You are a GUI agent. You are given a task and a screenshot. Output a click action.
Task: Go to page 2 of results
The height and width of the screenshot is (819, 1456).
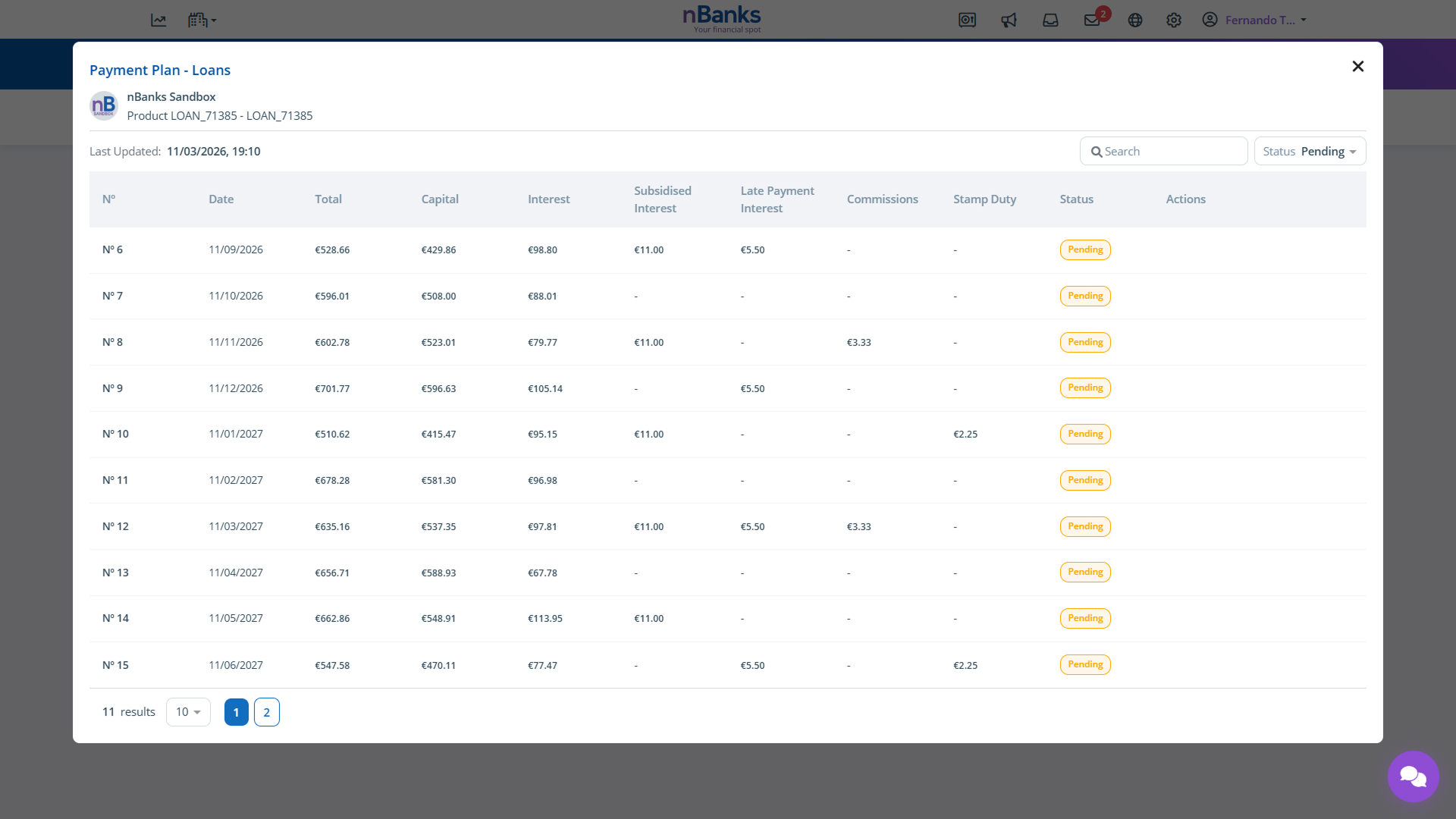[267, 712]
